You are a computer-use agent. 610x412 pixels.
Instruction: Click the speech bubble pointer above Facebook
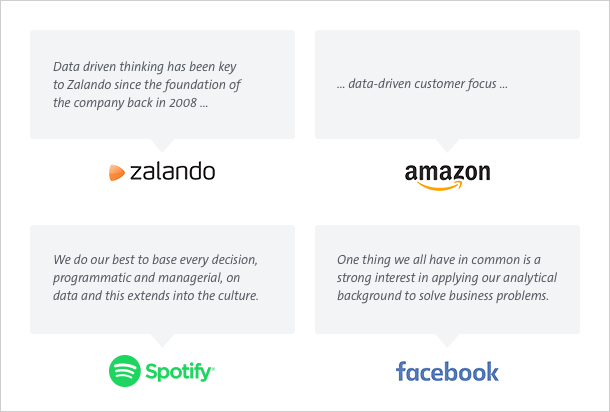point(447,340)
